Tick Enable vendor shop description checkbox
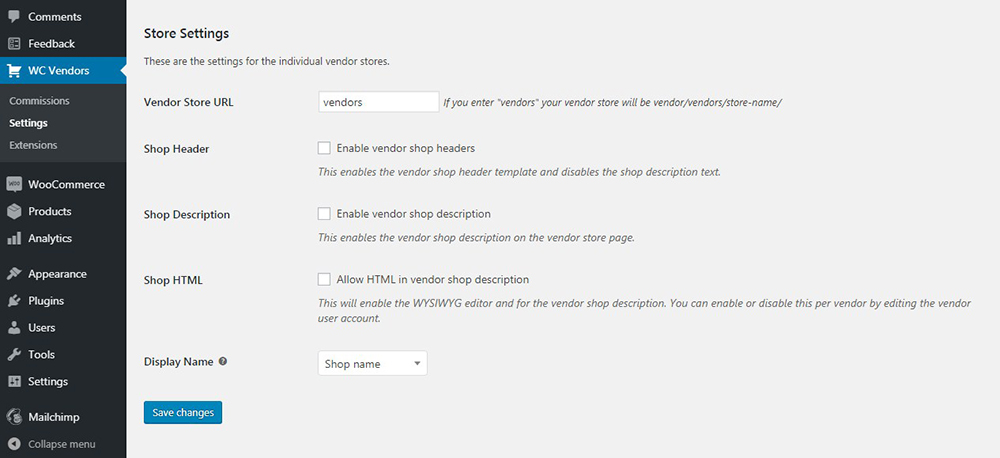 tap(324, 214)
